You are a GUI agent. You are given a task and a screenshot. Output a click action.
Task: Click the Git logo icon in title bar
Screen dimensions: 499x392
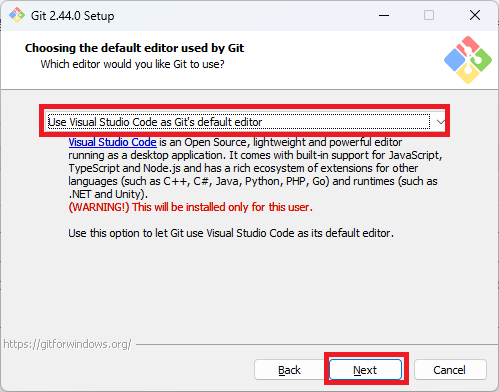17,15
